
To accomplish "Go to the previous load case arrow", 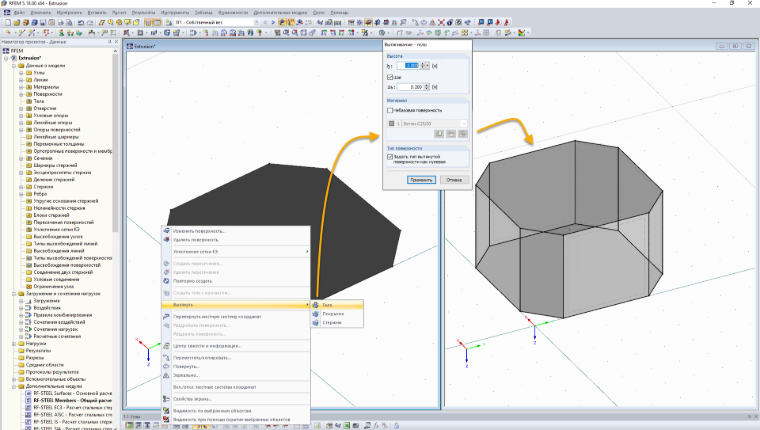I will (x=265, y=22).
